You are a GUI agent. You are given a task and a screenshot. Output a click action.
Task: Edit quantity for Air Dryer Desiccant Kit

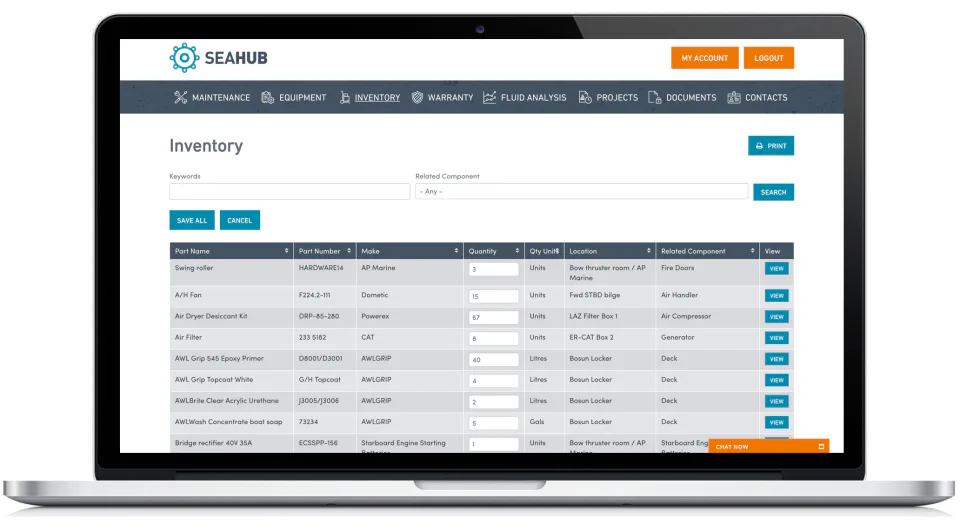tap(493, 317)
